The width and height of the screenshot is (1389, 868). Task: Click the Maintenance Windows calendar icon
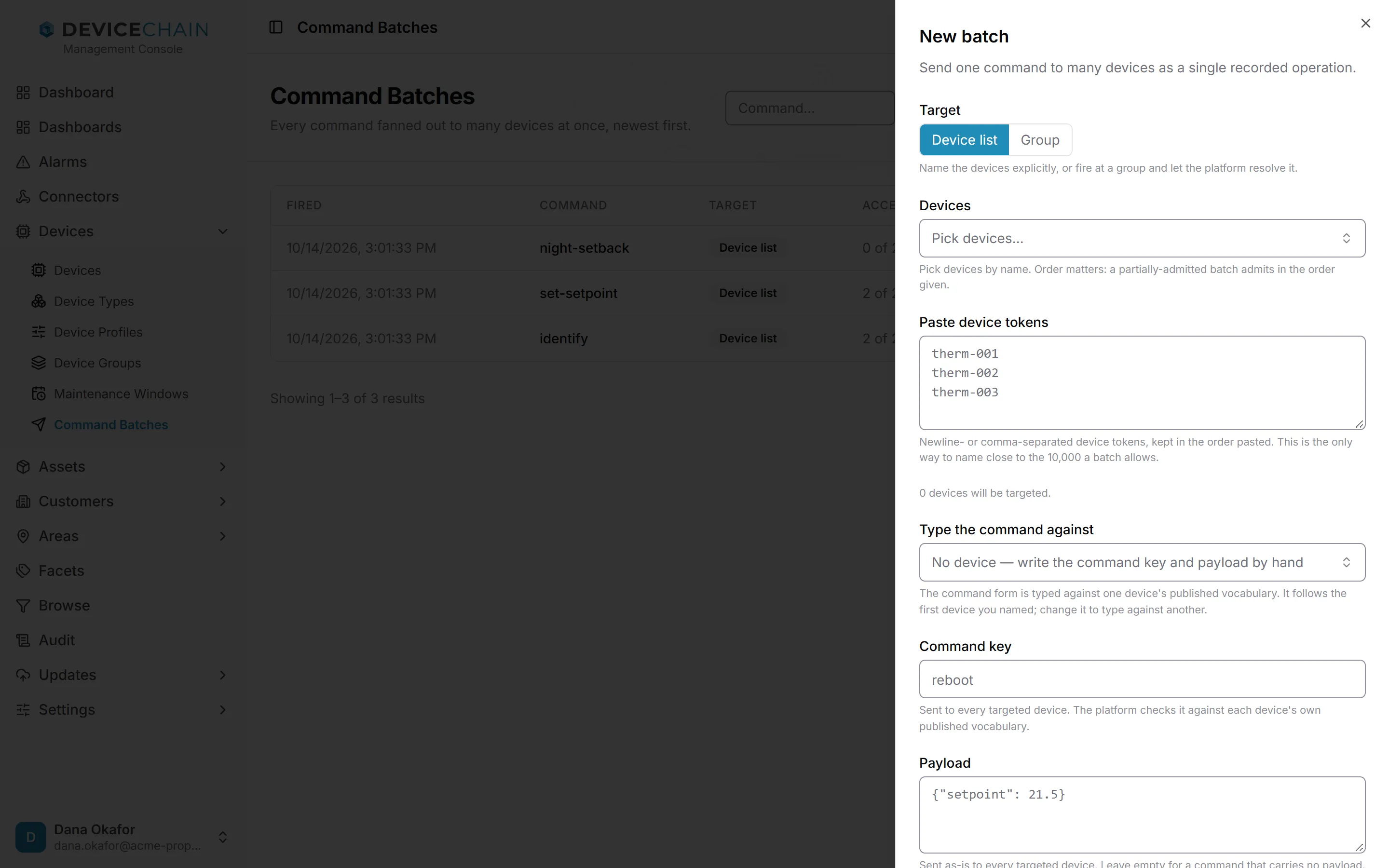39,394
